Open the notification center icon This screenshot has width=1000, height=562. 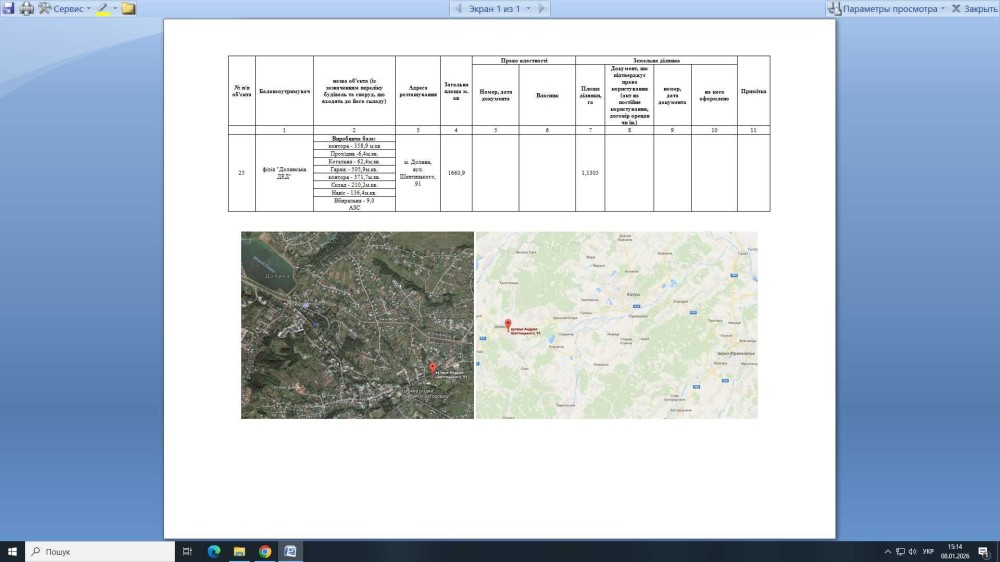(x=985, y=551)
